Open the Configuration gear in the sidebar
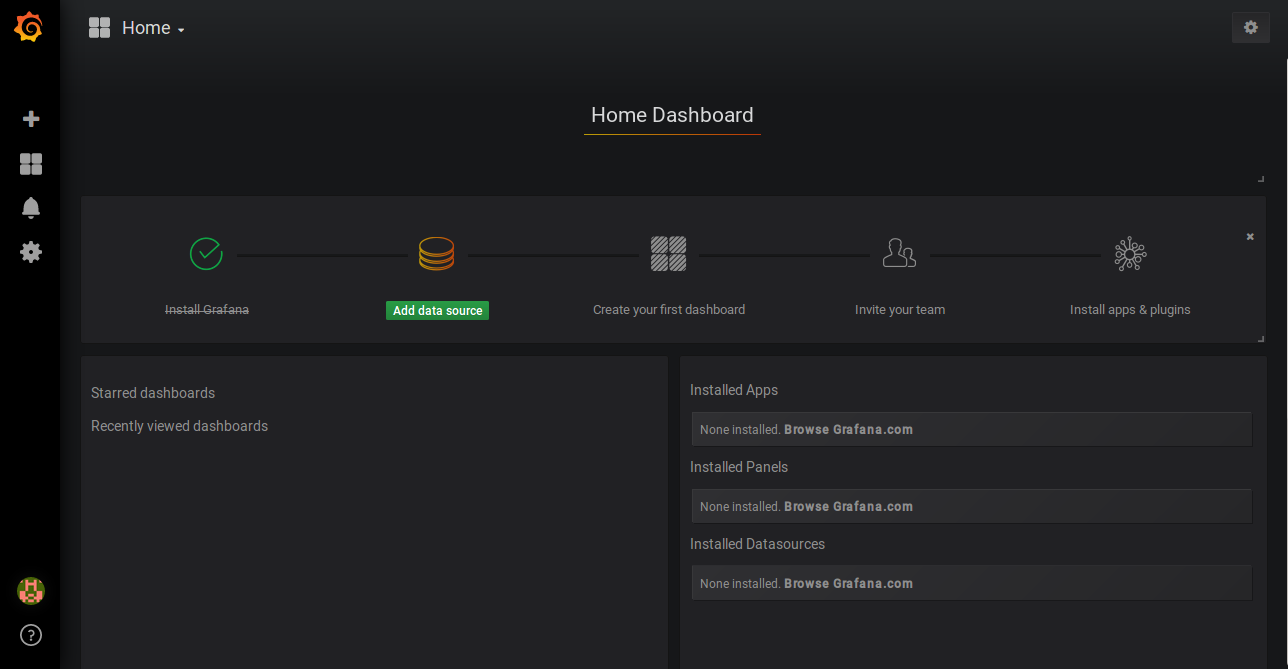 [31, 252]
